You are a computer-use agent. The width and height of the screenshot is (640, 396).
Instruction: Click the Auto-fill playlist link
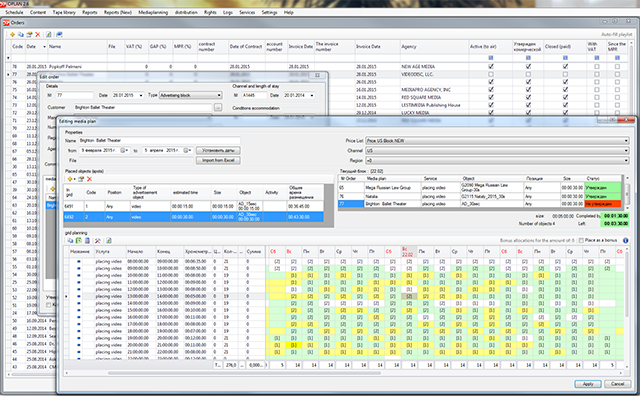616,35
